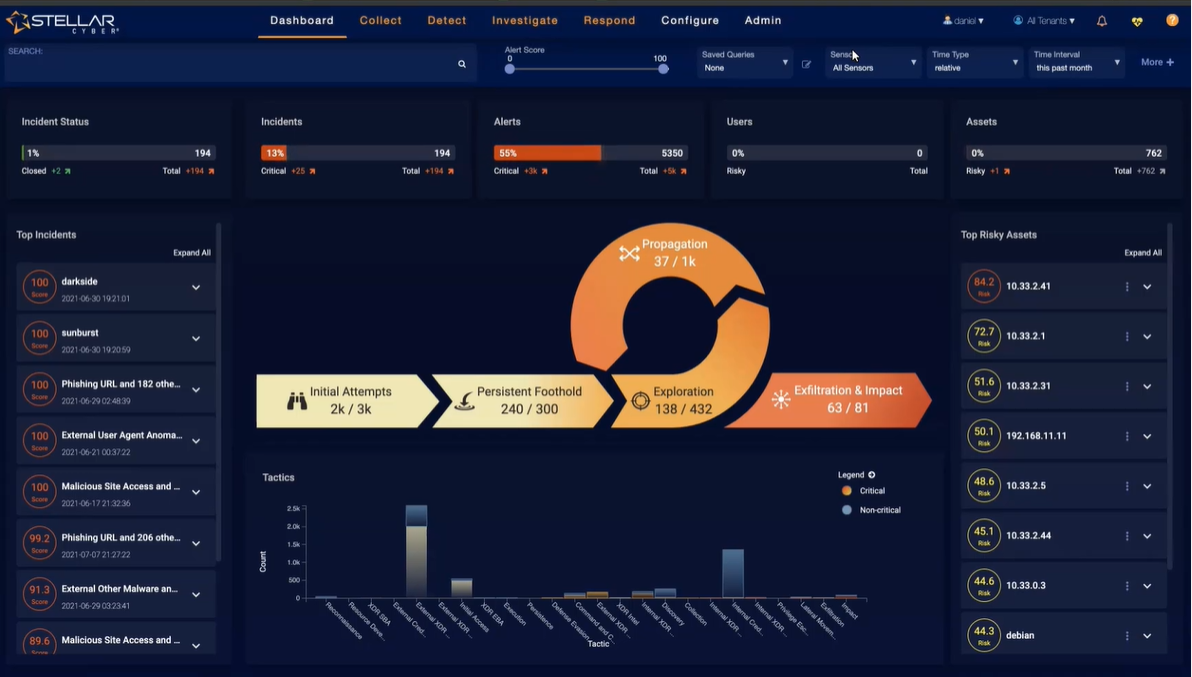Open the help question mark icon

click(x=1172, y=21)
